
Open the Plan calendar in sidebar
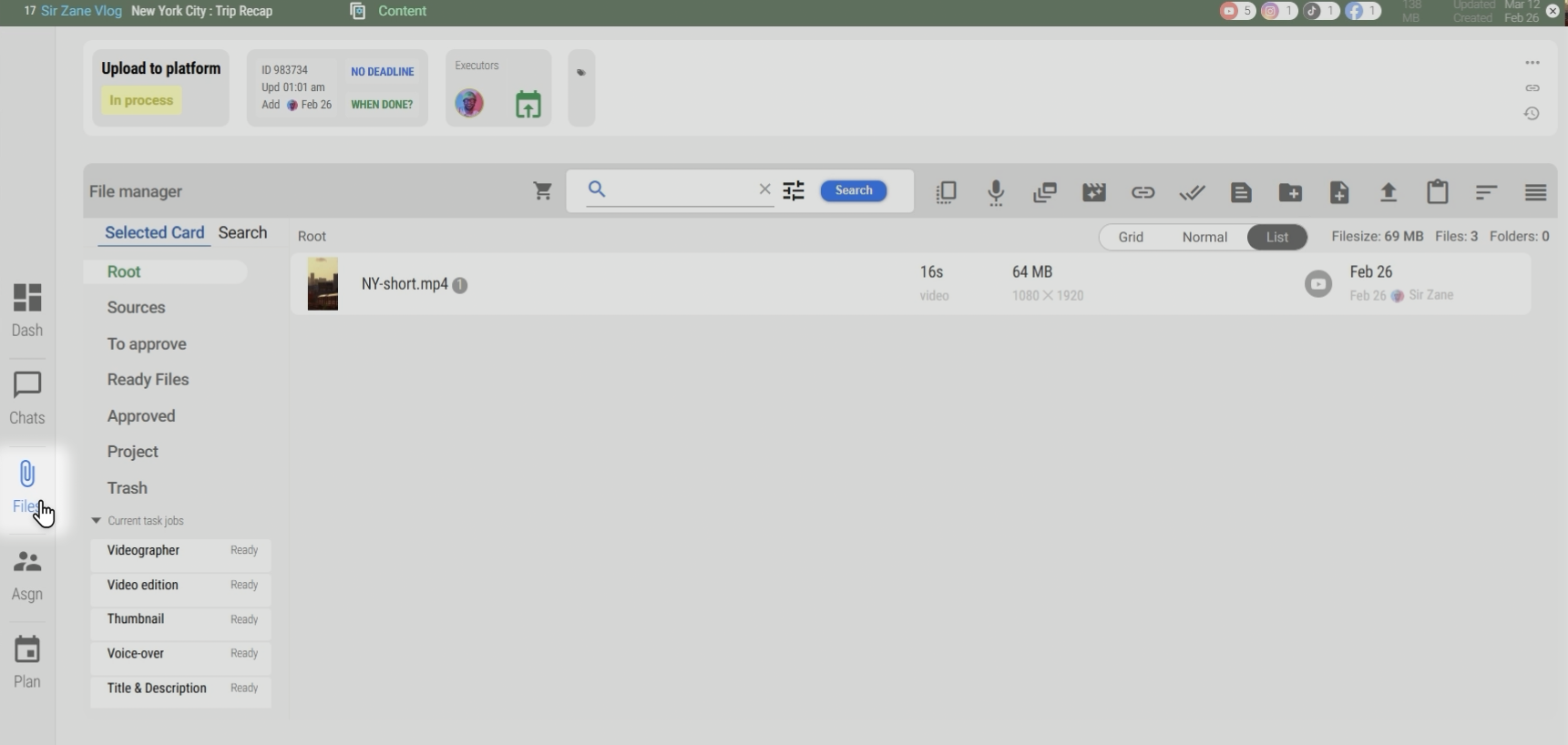point(27,662)
